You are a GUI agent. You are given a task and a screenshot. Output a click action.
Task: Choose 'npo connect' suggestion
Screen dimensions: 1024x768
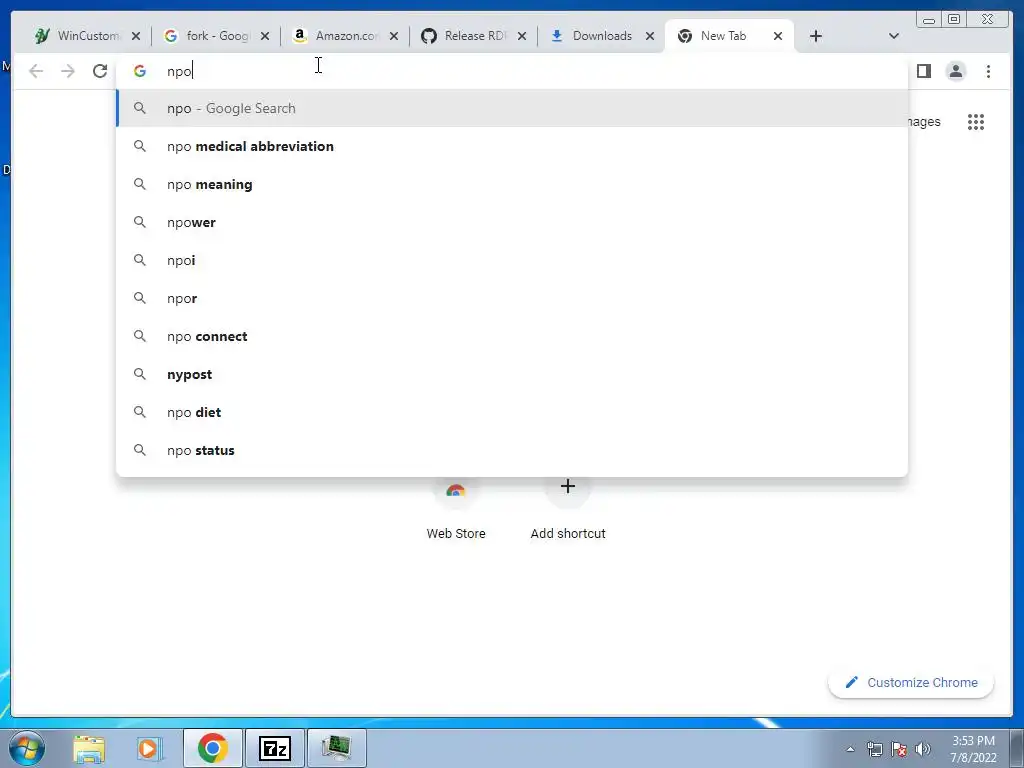(x=512, y=336)
